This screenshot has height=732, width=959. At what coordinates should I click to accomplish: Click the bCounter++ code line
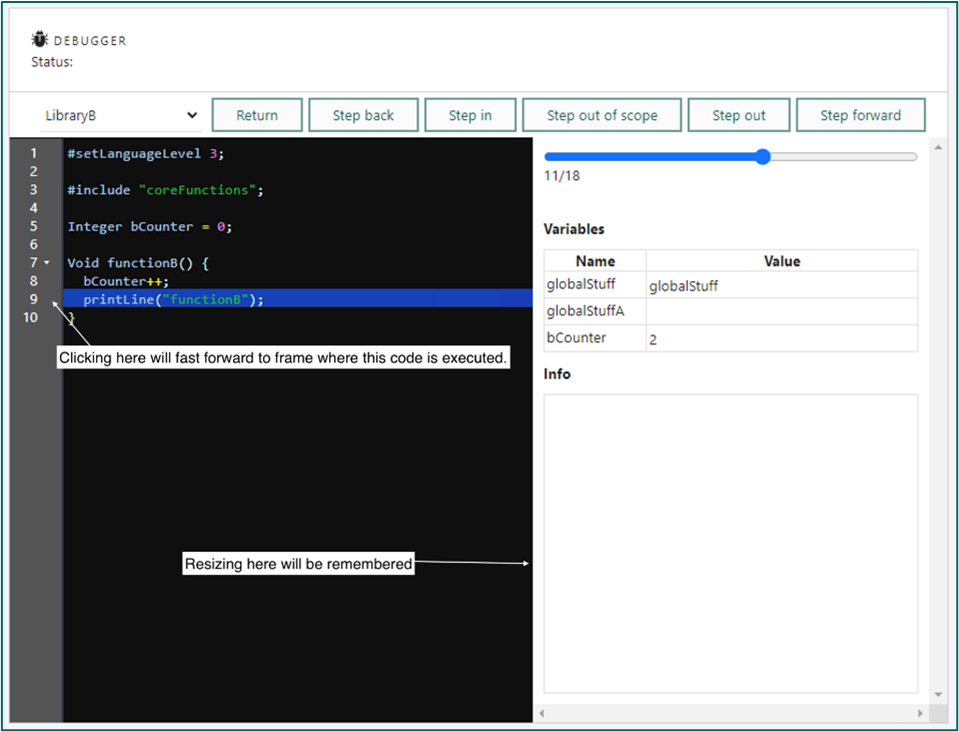click(x=126, y=281)
